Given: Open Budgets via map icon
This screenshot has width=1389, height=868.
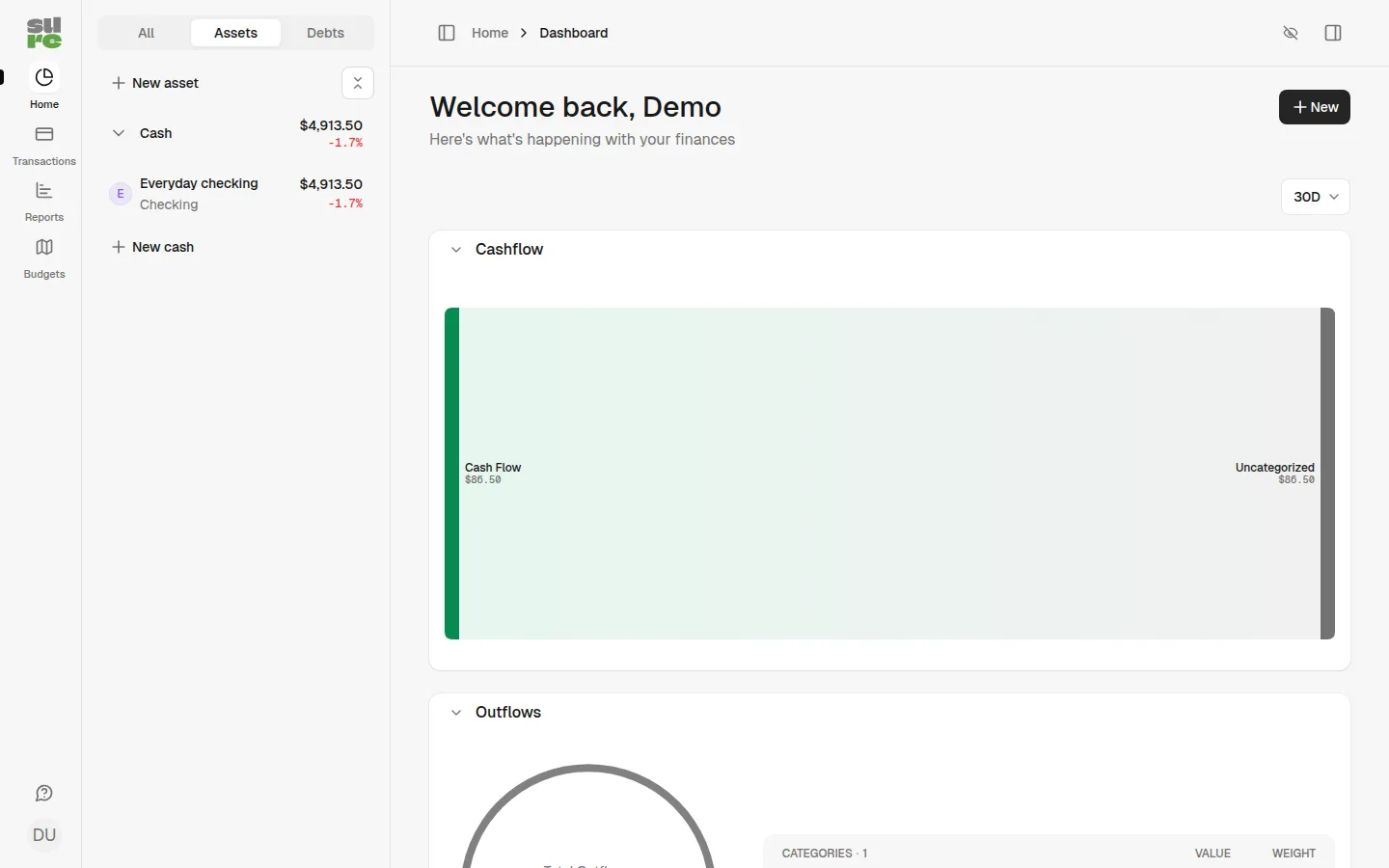Looking at the screenshot, I should [44, 248].
